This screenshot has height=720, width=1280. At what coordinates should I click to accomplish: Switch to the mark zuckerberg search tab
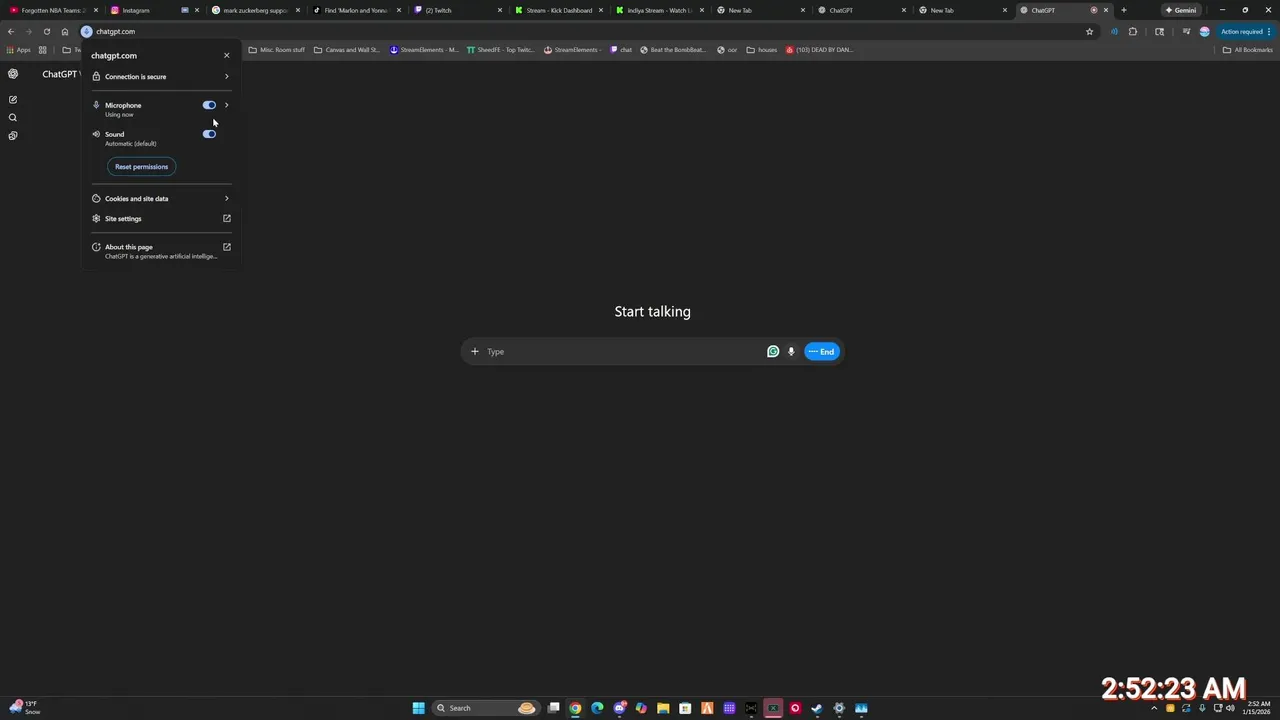pyautogui.click(x=255, y=10)
